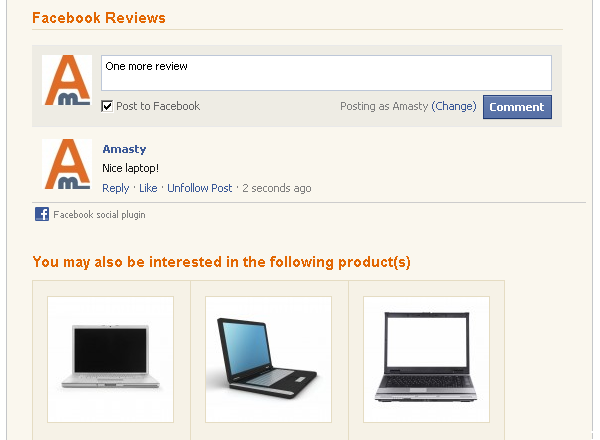Screen dimensions: 600x440
Task: Click the 2 seconds ago timestamp
Action: click(x=277, y=188)
